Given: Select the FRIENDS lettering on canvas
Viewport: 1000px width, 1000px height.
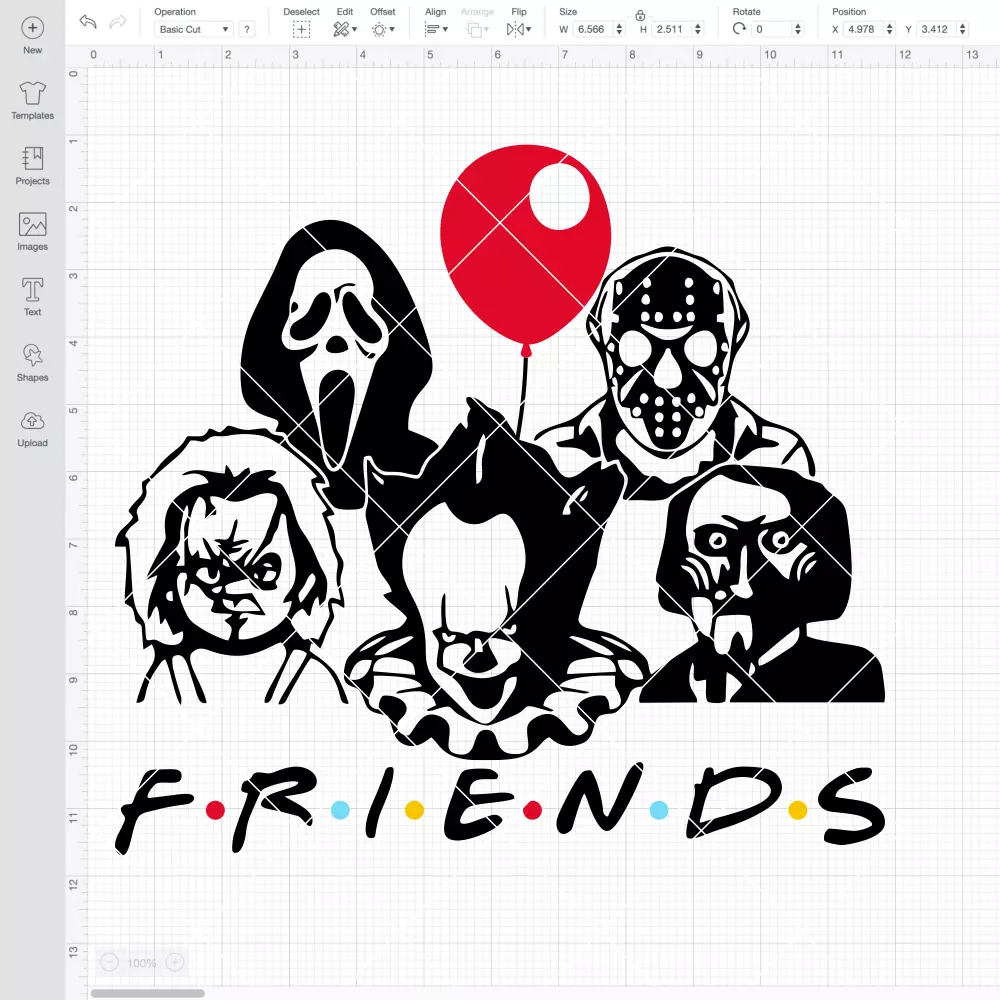Looking at the screenshot, I should [501, 809].
